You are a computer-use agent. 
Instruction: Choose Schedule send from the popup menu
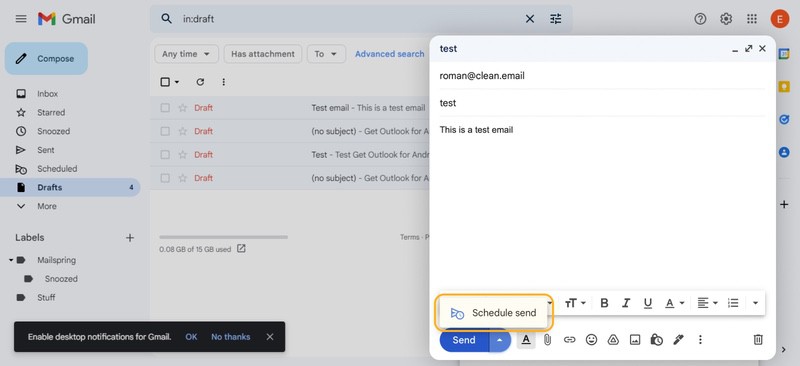click(x=493, y=313)
